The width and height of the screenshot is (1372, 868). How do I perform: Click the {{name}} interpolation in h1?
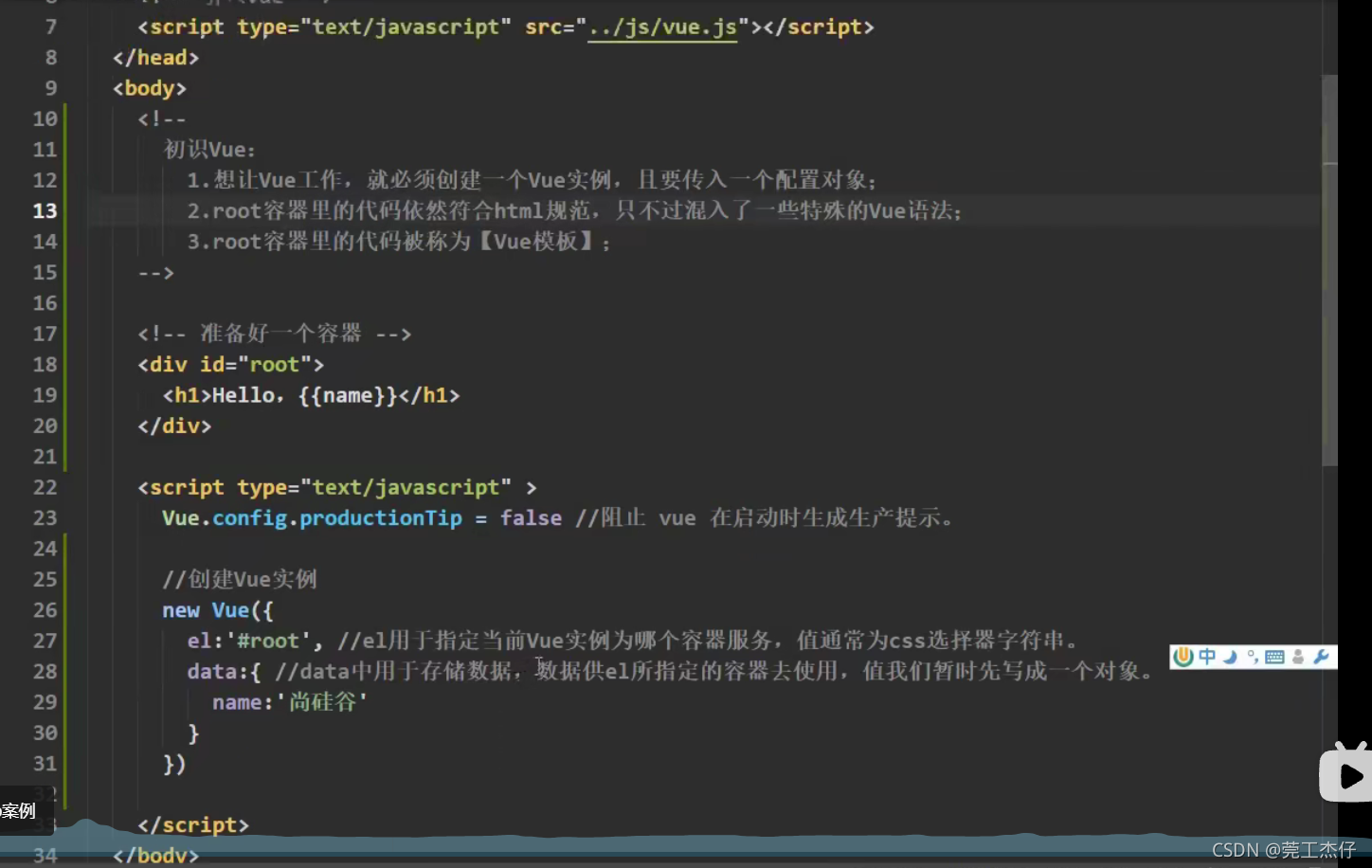click(348, 395)
